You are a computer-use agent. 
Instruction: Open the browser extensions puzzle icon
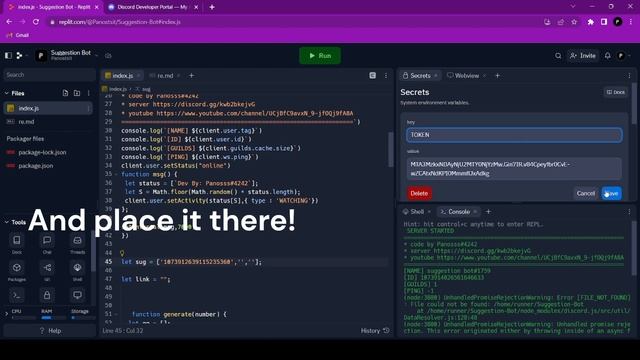click(x=591, y=22)
